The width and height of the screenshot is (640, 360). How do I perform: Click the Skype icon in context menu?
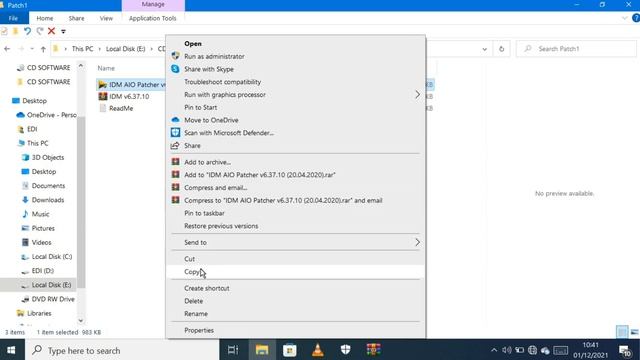175,69
